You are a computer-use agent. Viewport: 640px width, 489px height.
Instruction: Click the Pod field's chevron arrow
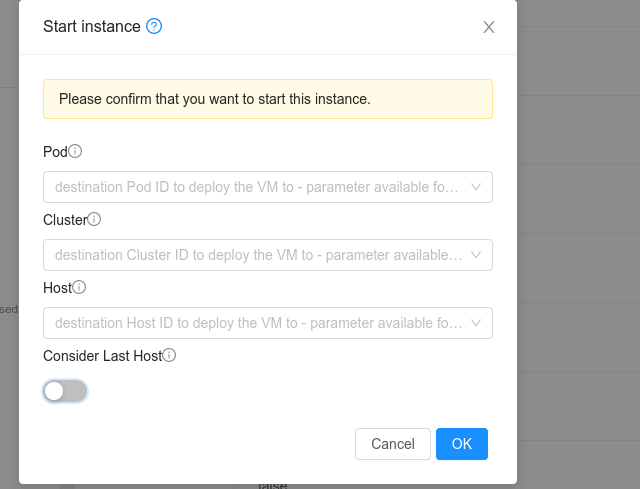pyautogui.click(x=476, y=187)
